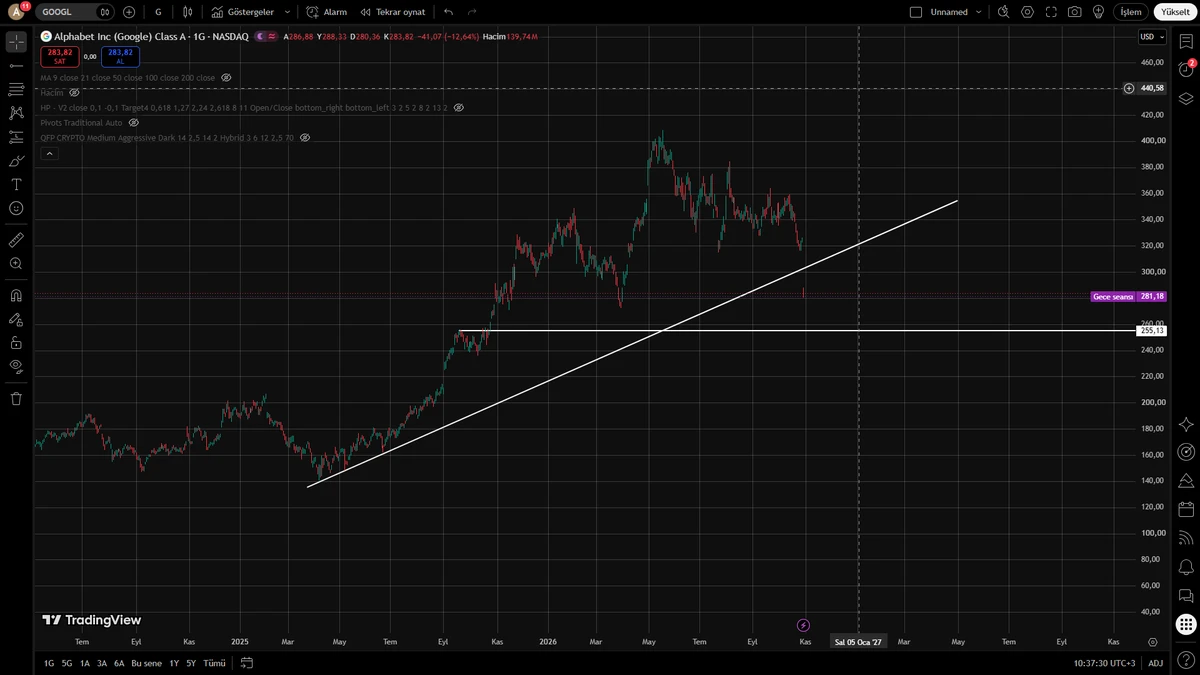This screenshot has width=1200, height=675.
Task: Toggle visibility of Hacim indicator
Action: (74, 92)
